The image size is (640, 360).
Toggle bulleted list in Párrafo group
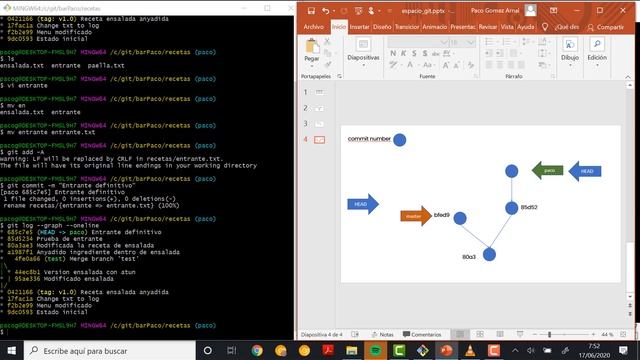point(490,41)
